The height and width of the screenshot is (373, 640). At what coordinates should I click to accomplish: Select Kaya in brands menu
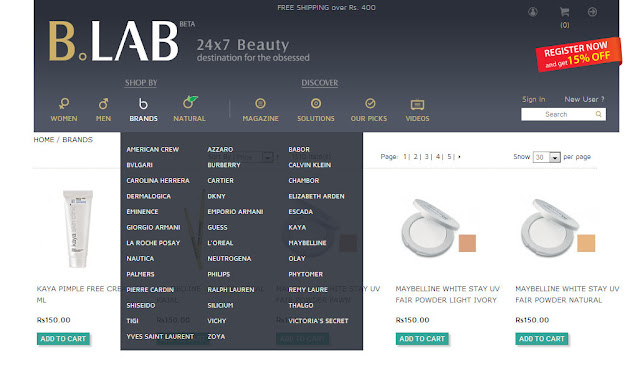(x=297, y=227)
